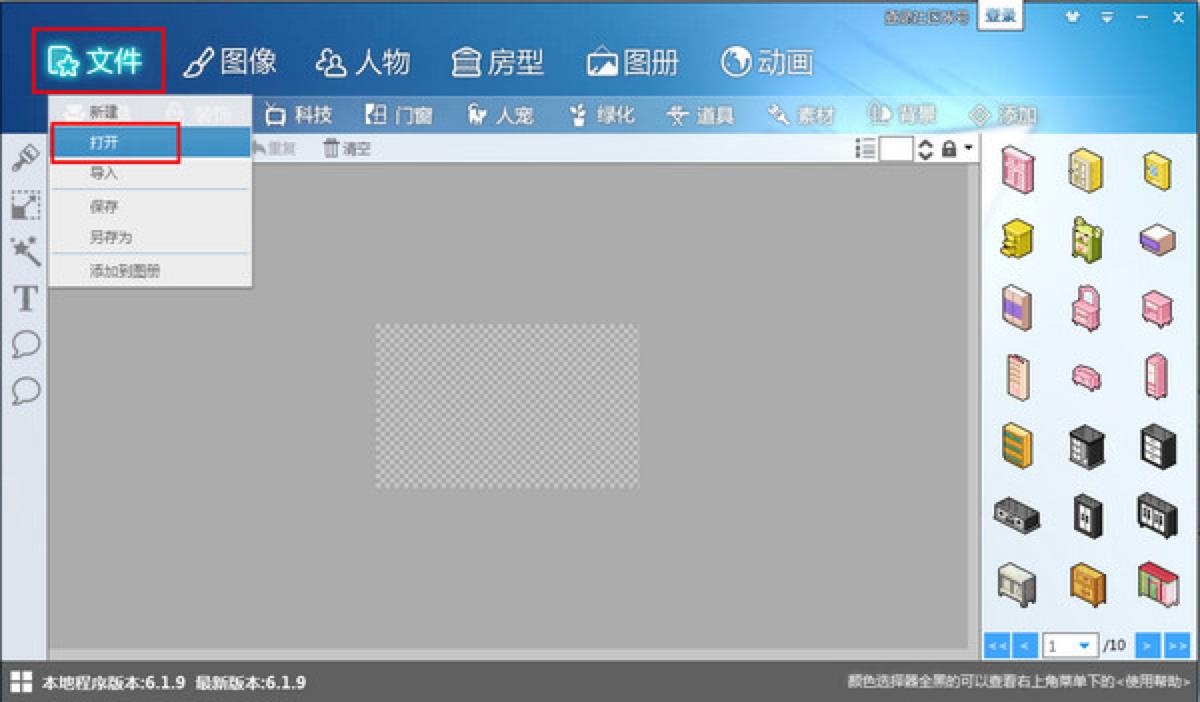Toggle the canvas lock icon
Viewport: 1200px width, 702px height.
click(x=949, y=148)
